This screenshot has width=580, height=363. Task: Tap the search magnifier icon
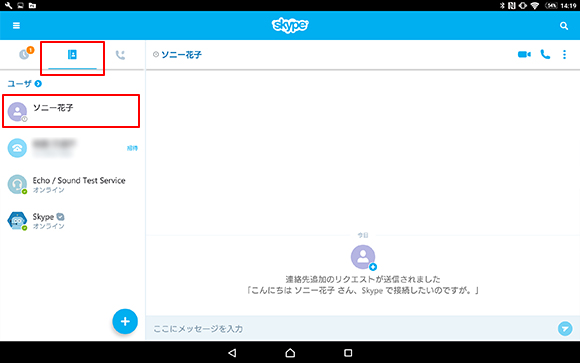pos(564,26)
